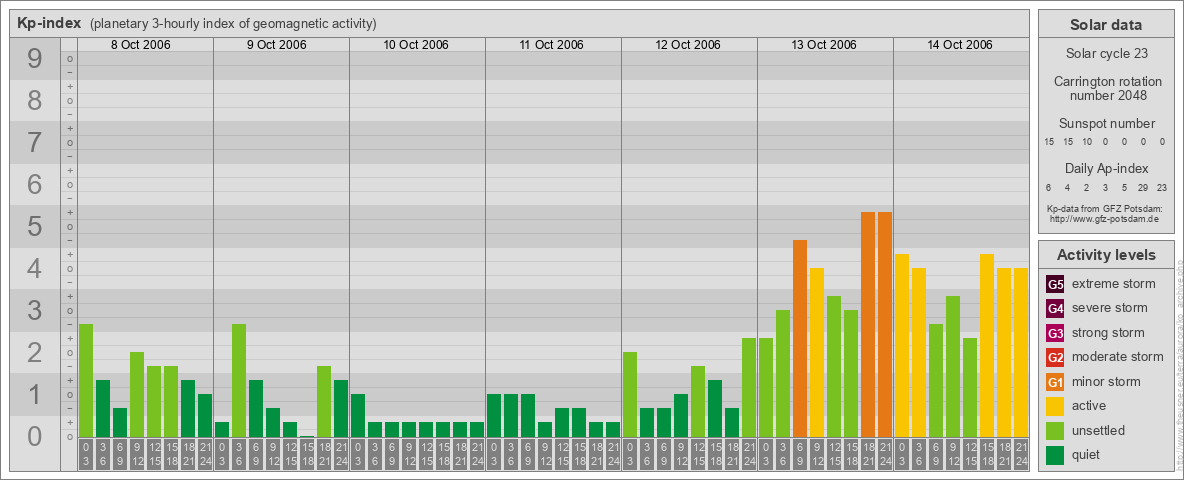Click the dark green 10 Oct 0-3 bar
Image resolution: width=1184 pixels, height=480 pixels.
point(358,416)
